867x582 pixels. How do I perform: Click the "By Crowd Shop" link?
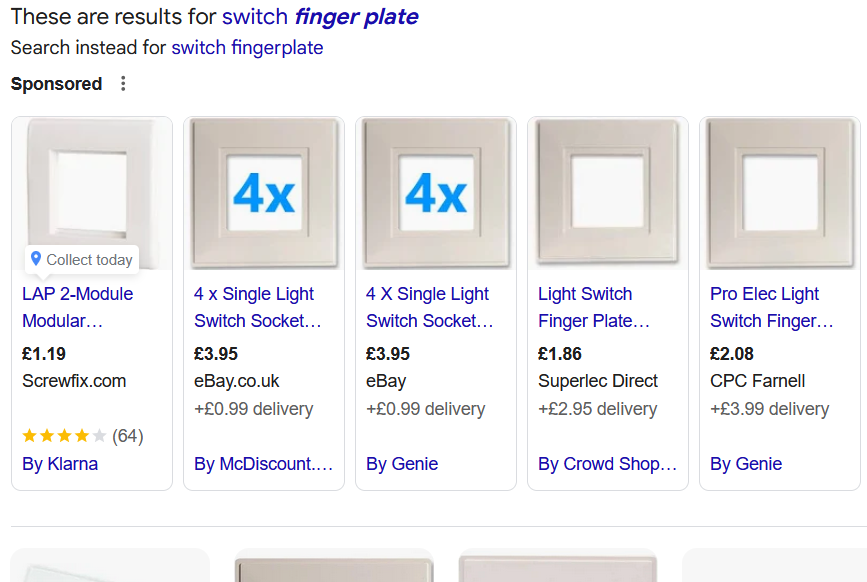pyautogui.click(x=607, y=464)
